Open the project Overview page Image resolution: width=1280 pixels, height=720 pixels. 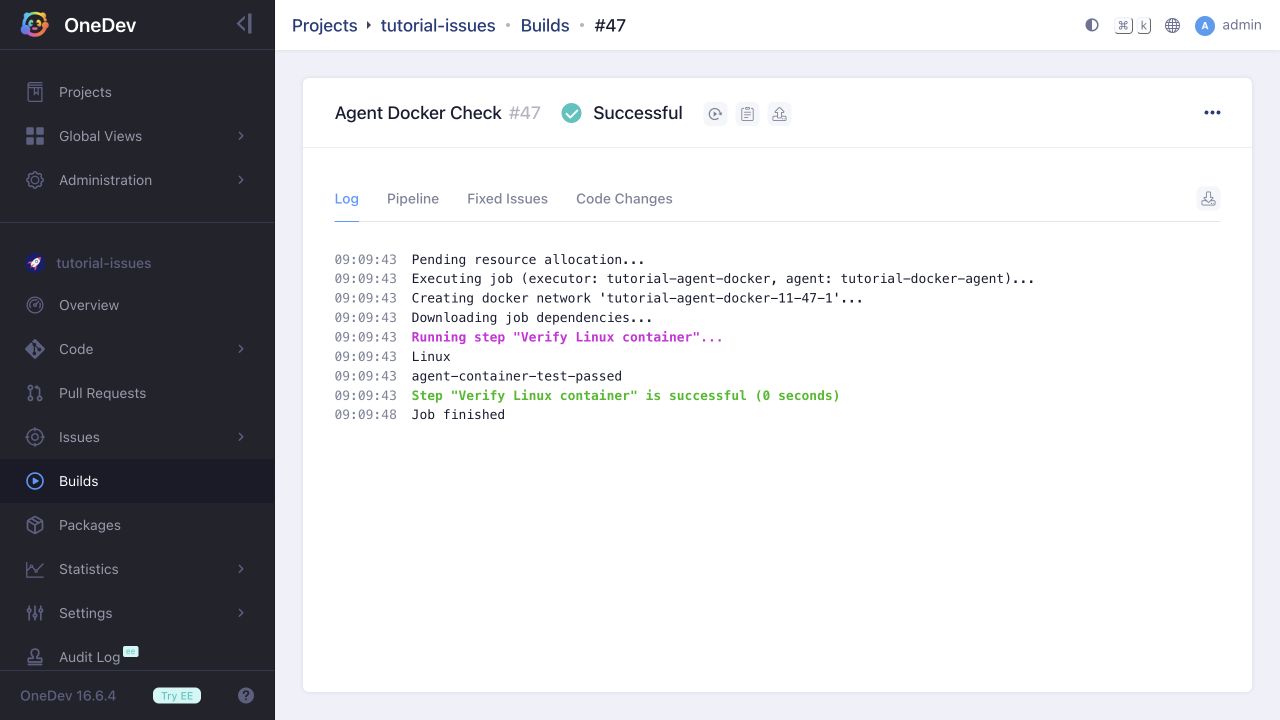coord(137,305)
